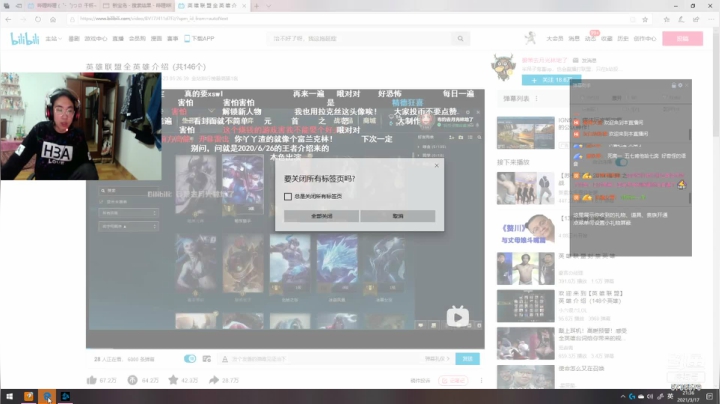The image size is (720, 404).
Task: Check 总是关闭所有标签页 checkbox
Action: (288, 196)
